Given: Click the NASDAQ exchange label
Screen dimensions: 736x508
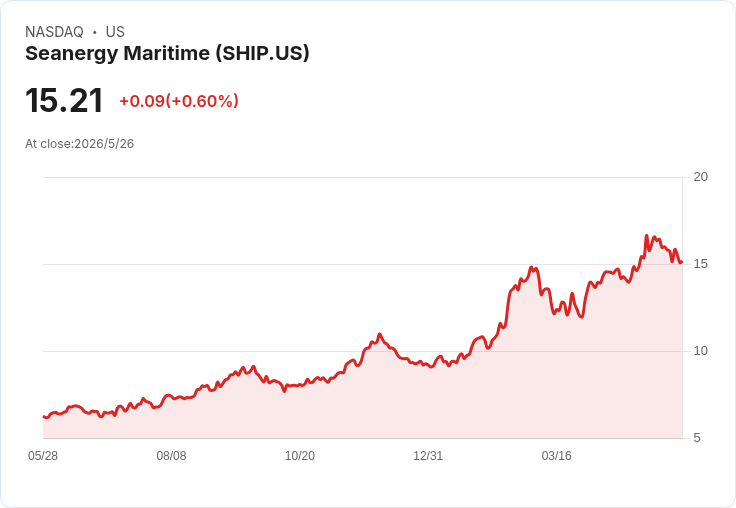Looking at the screenshot, I should 54,32.
